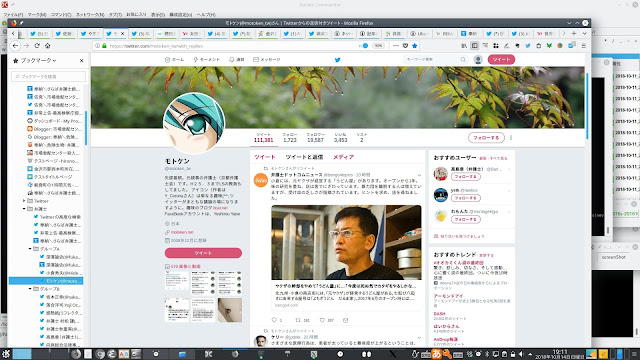Collapse the 弁護士 bookmarks folder
Image resolution: width=640 pixels, height=360 pixels.
click(24, 209)
